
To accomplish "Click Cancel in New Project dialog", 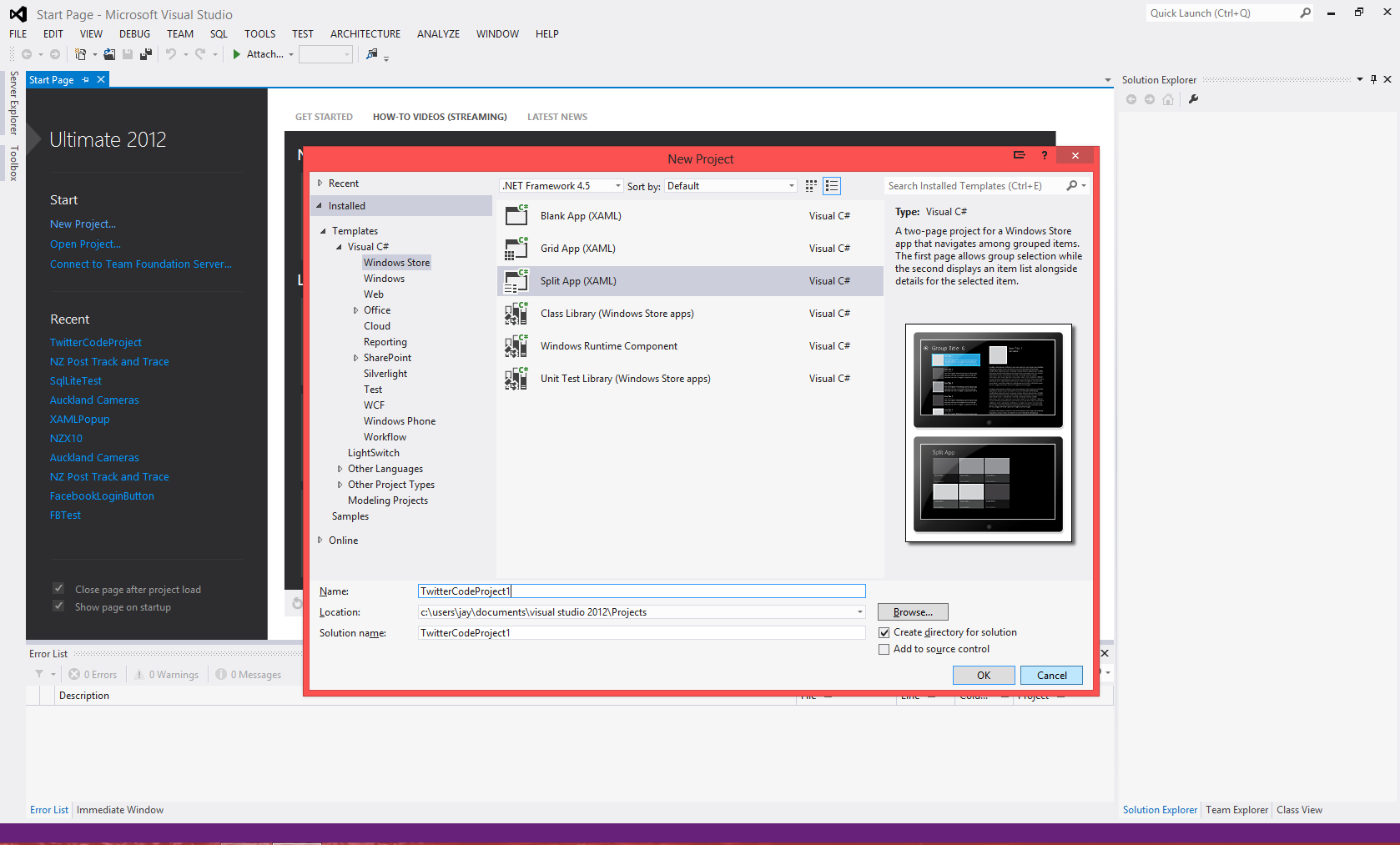I will 1052,676.
